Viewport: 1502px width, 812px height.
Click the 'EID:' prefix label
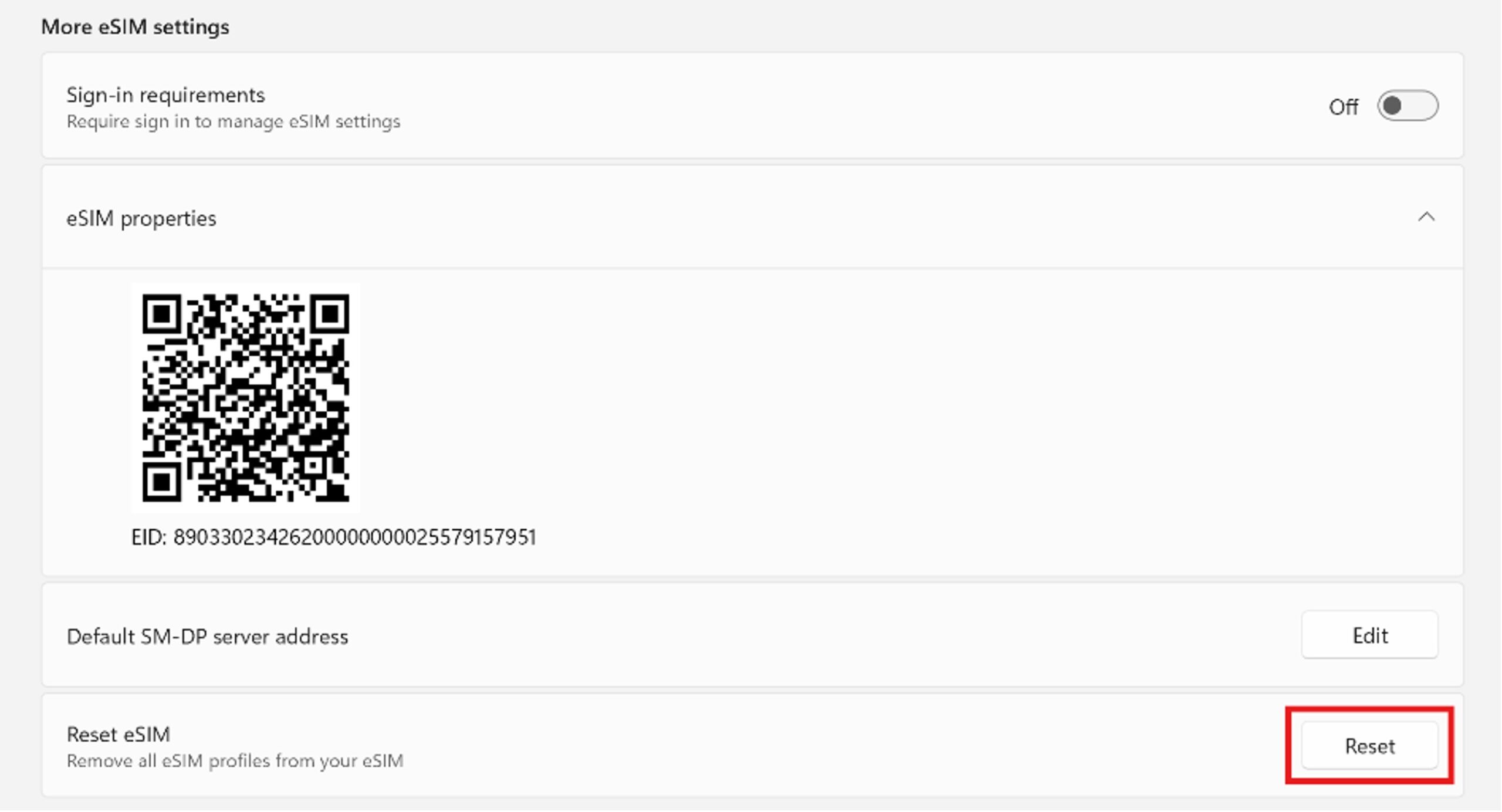(148, 537)
